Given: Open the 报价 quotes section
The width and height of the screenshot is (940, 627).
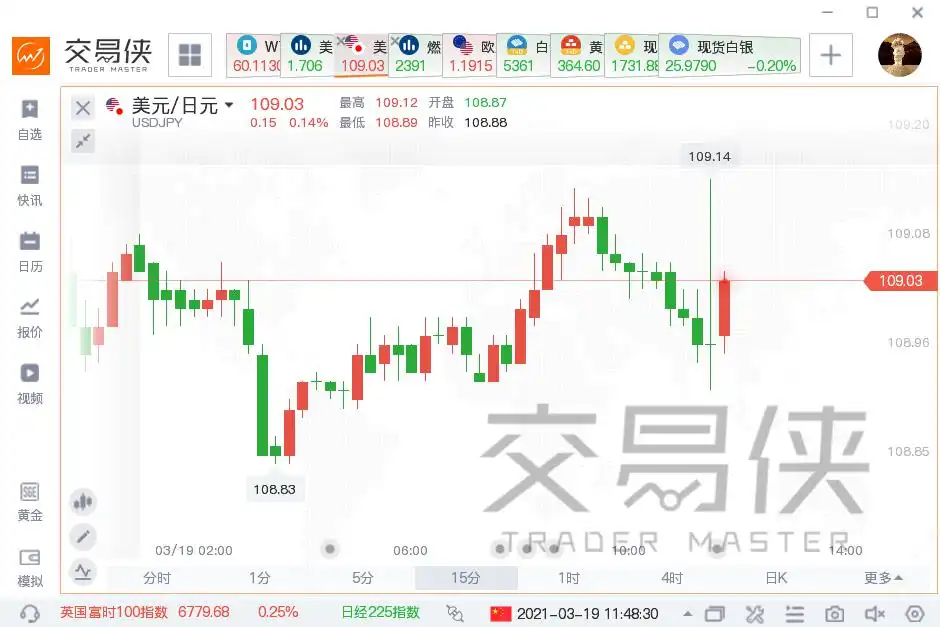Looking at the screenshot, I should click(29, 318).
